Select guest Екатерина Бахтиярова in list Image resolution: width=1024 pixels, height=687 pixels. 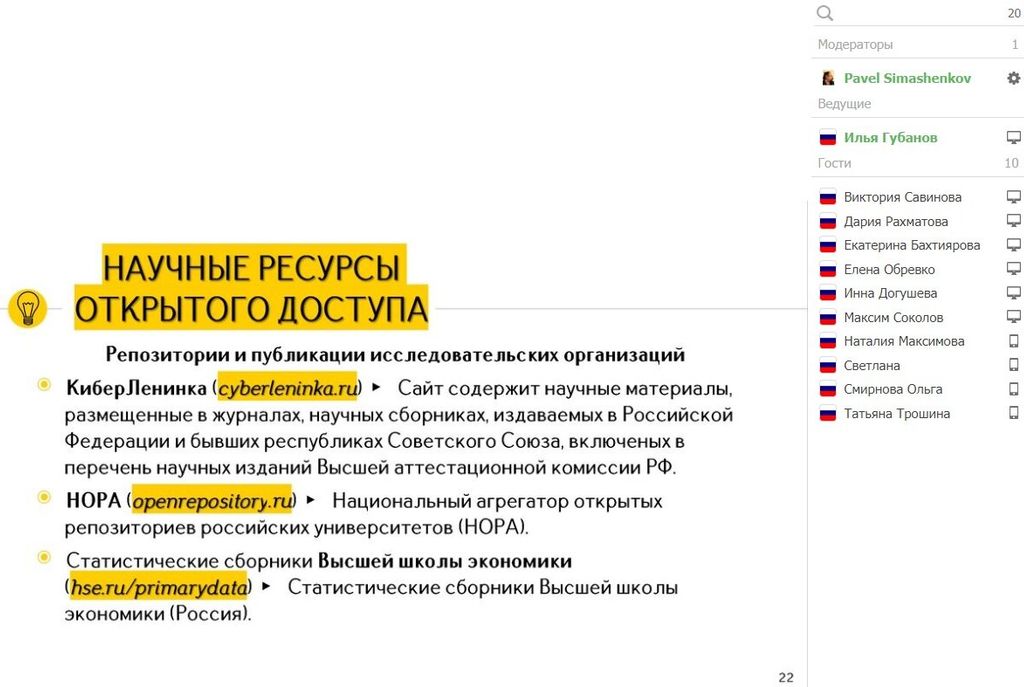(912, 246)
